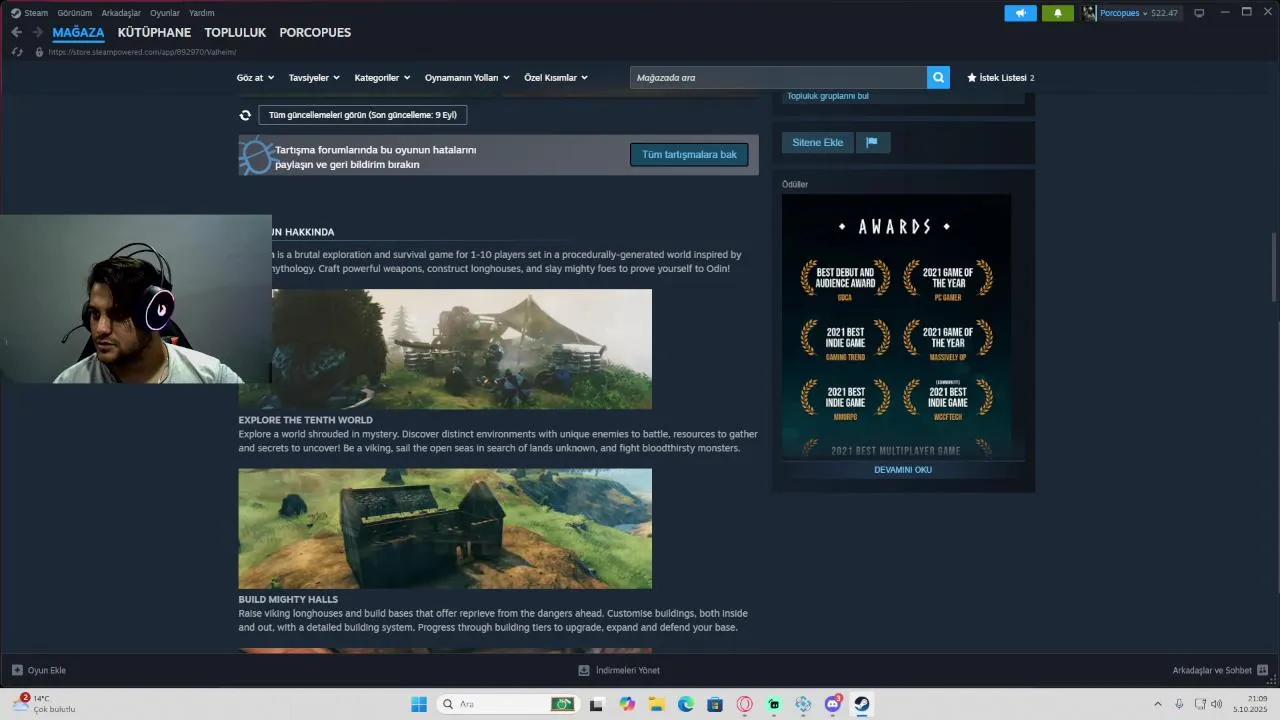The image size is (1280, 720).
Task: Click the Awards image panel
Action: click(896, 326)
